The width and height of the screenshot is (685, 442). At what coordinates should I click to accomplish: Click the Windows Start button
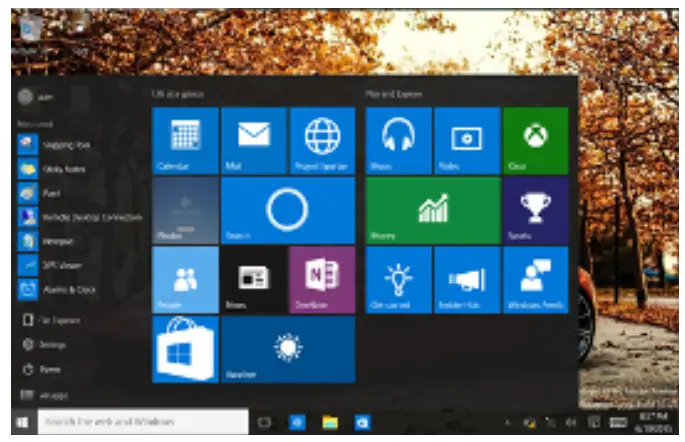click(x=22, y=422)
